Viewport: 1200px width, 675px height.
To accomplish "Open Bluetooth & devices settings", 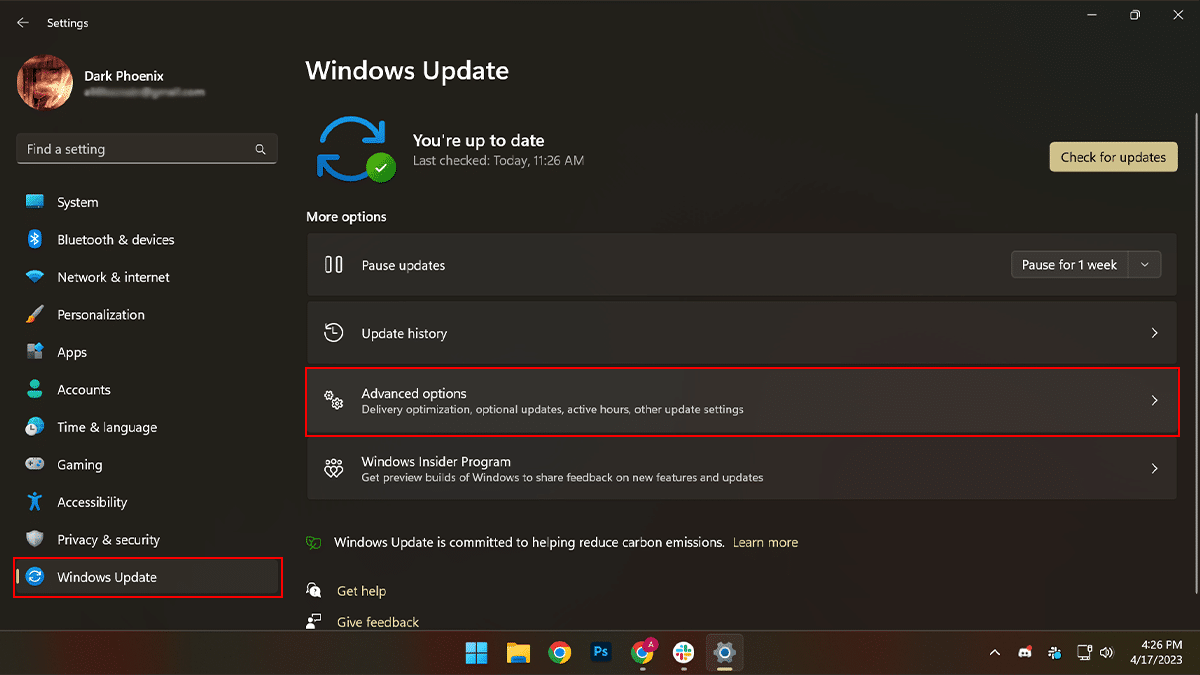I will coord(115,240).
